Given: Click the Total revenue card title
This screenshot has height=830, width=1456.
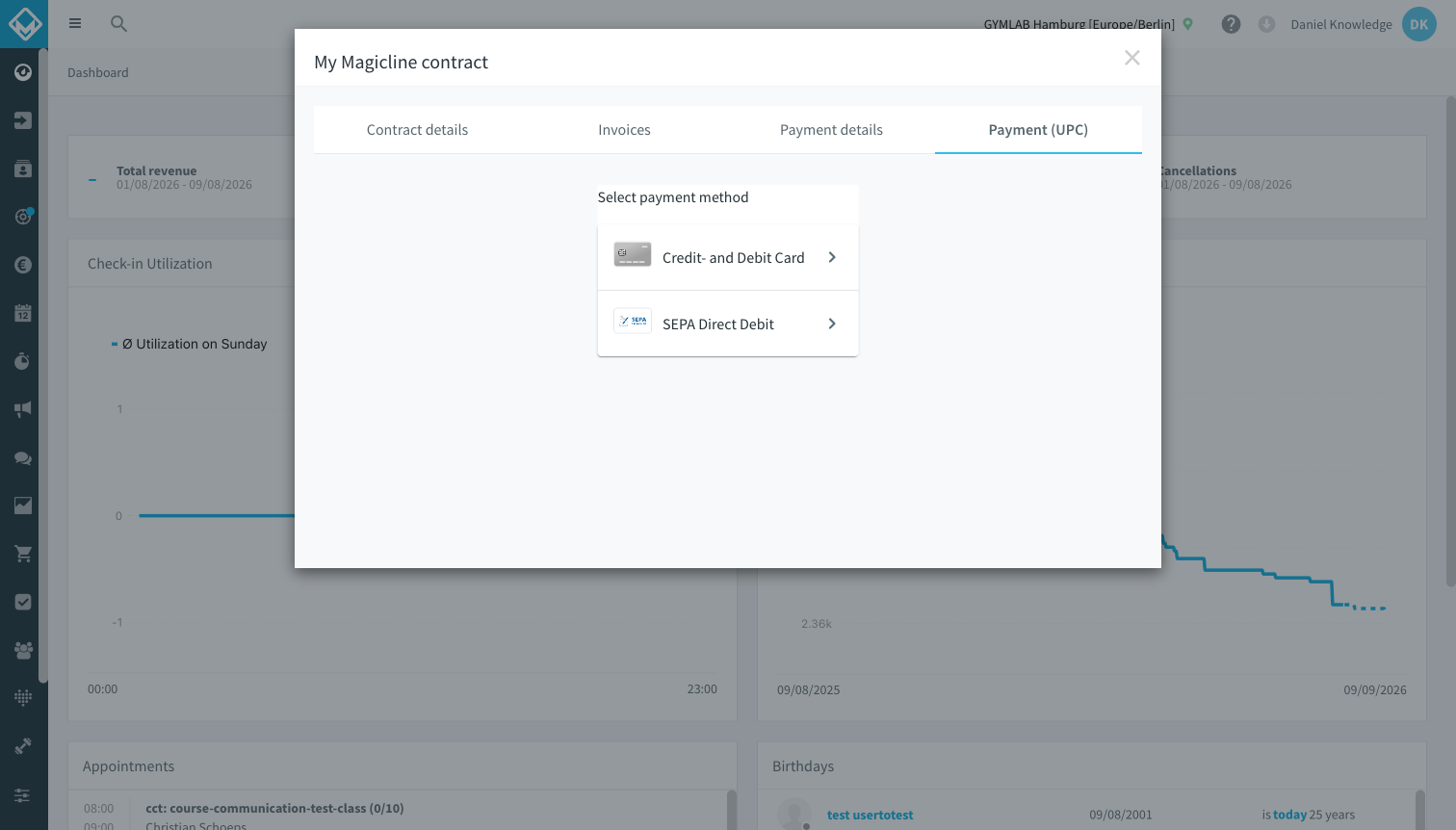Looking at the screenshot, I should point(157,170).
